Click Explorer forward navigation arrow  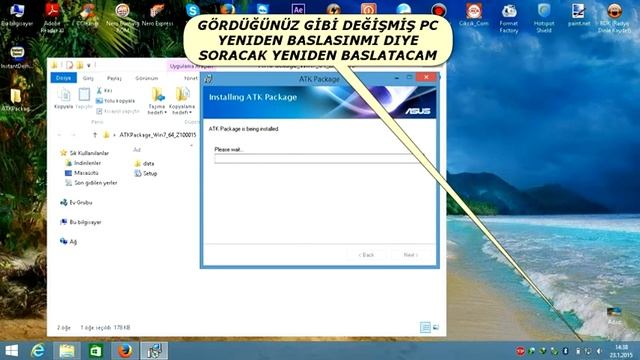[x=74, y=135]
